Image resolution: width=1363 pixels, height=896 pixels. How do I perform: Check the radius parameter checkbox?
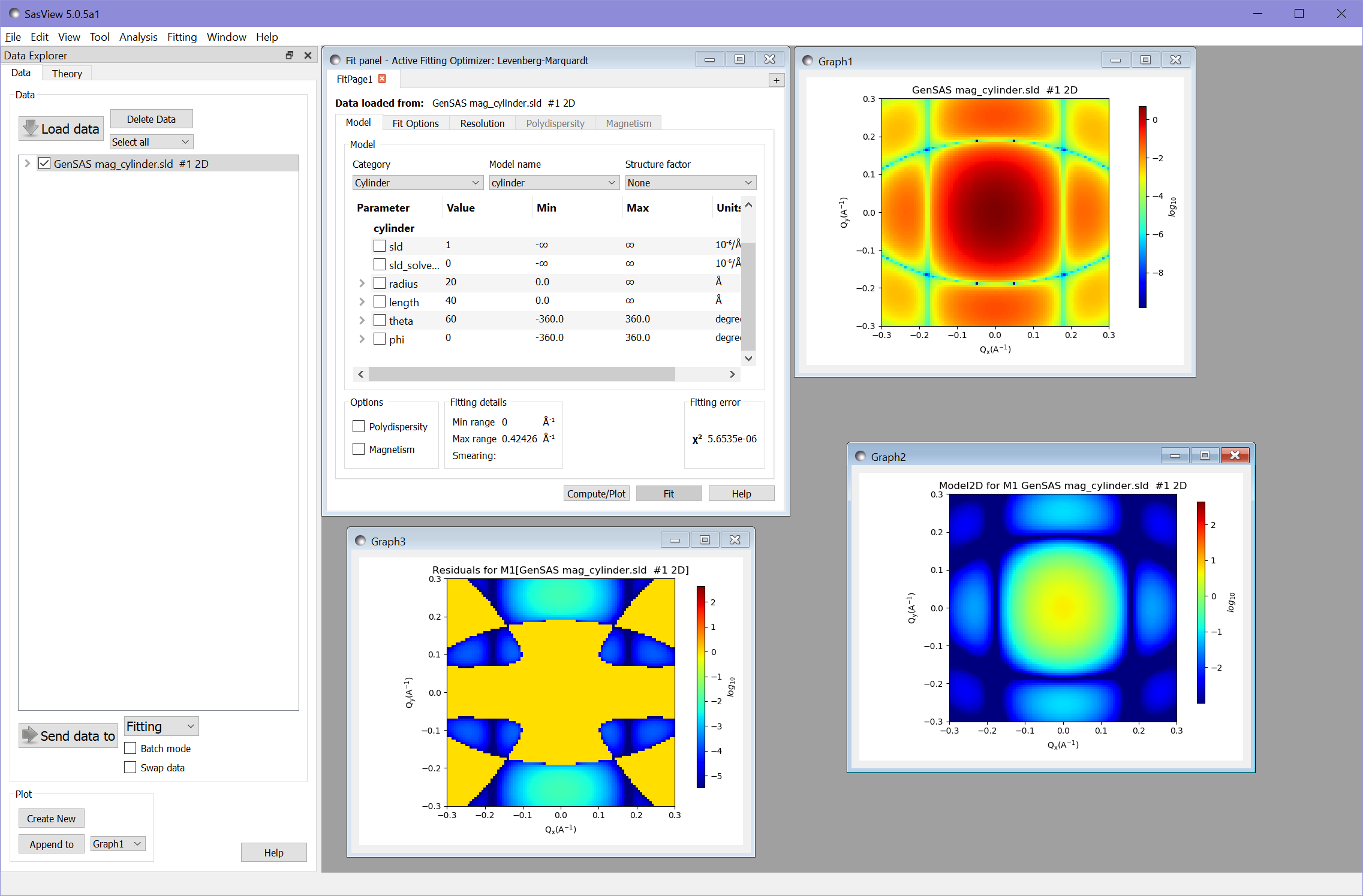pyautogui.click(x=379, y=283)
